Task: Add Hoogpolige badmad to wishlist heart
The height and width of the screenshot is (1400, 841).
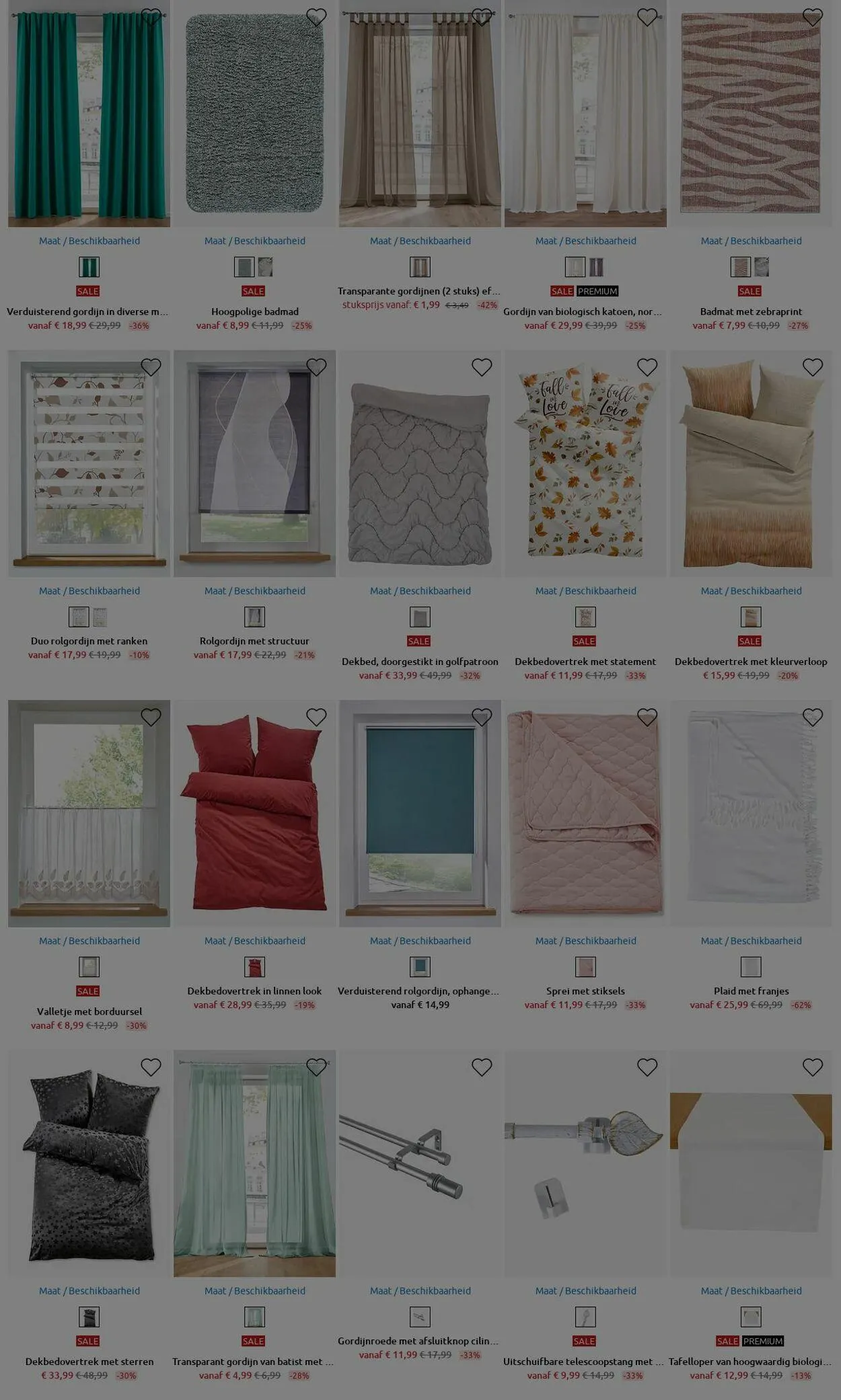Action: pyautogui.click(x=316, y=17)
